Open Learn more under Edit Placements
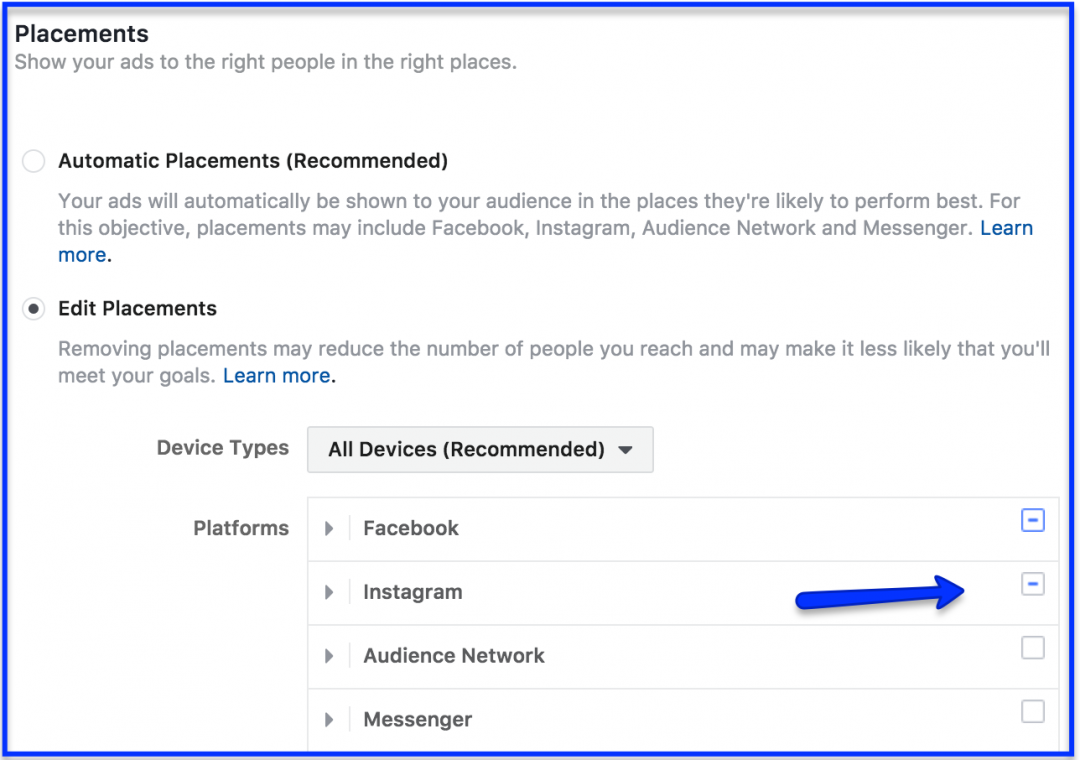 [277, 375]
